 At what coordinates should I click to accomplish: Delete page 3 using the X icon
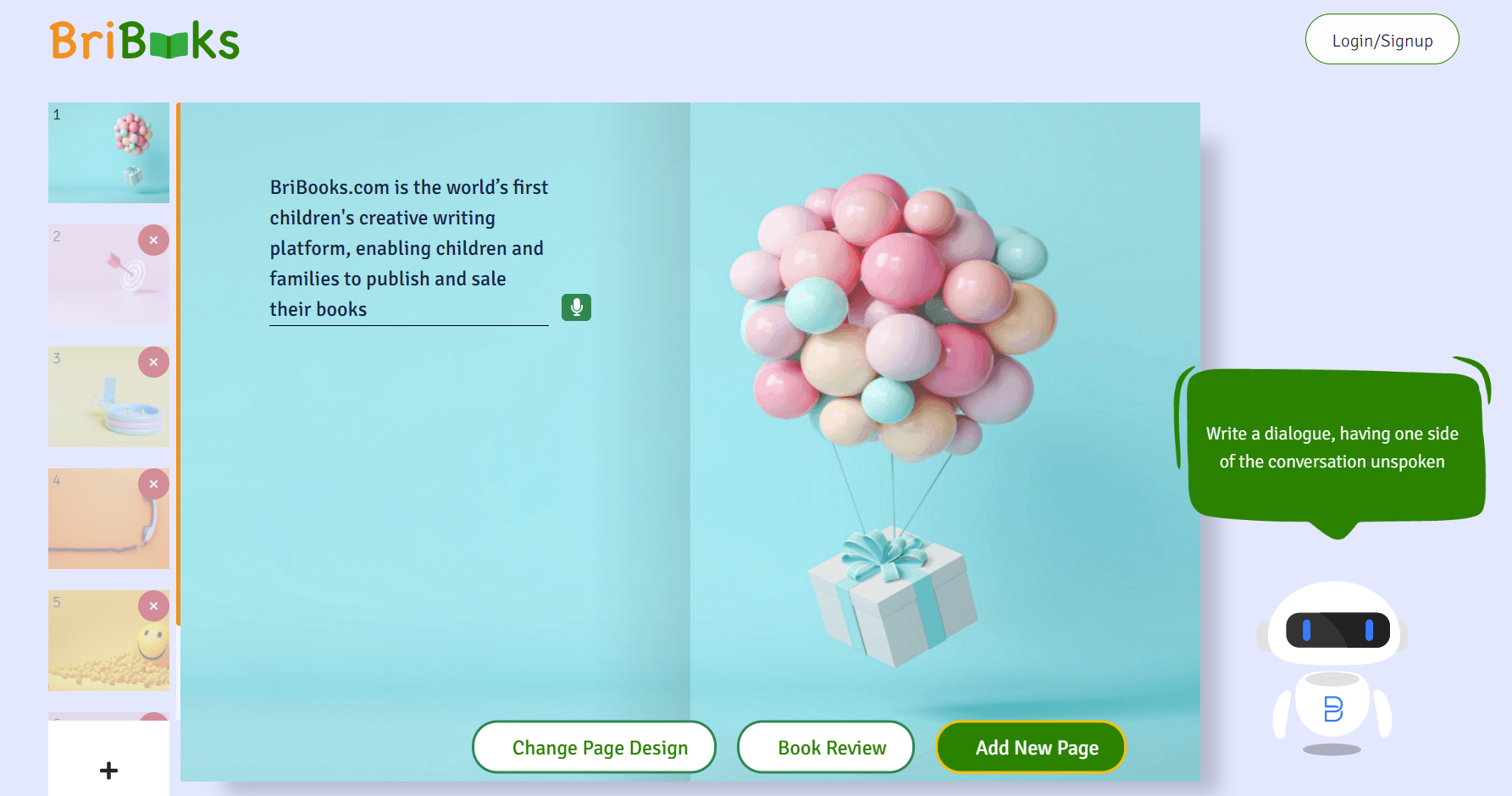pos(153,362)
